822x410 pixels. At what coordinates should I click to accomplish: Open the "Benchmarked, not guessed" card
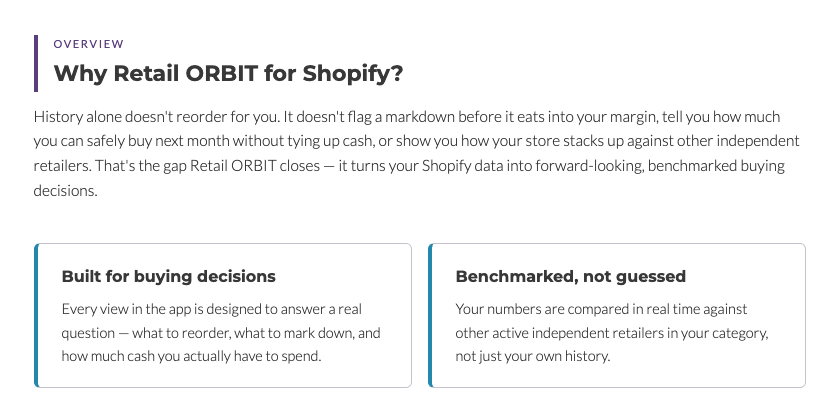point(617,315)
